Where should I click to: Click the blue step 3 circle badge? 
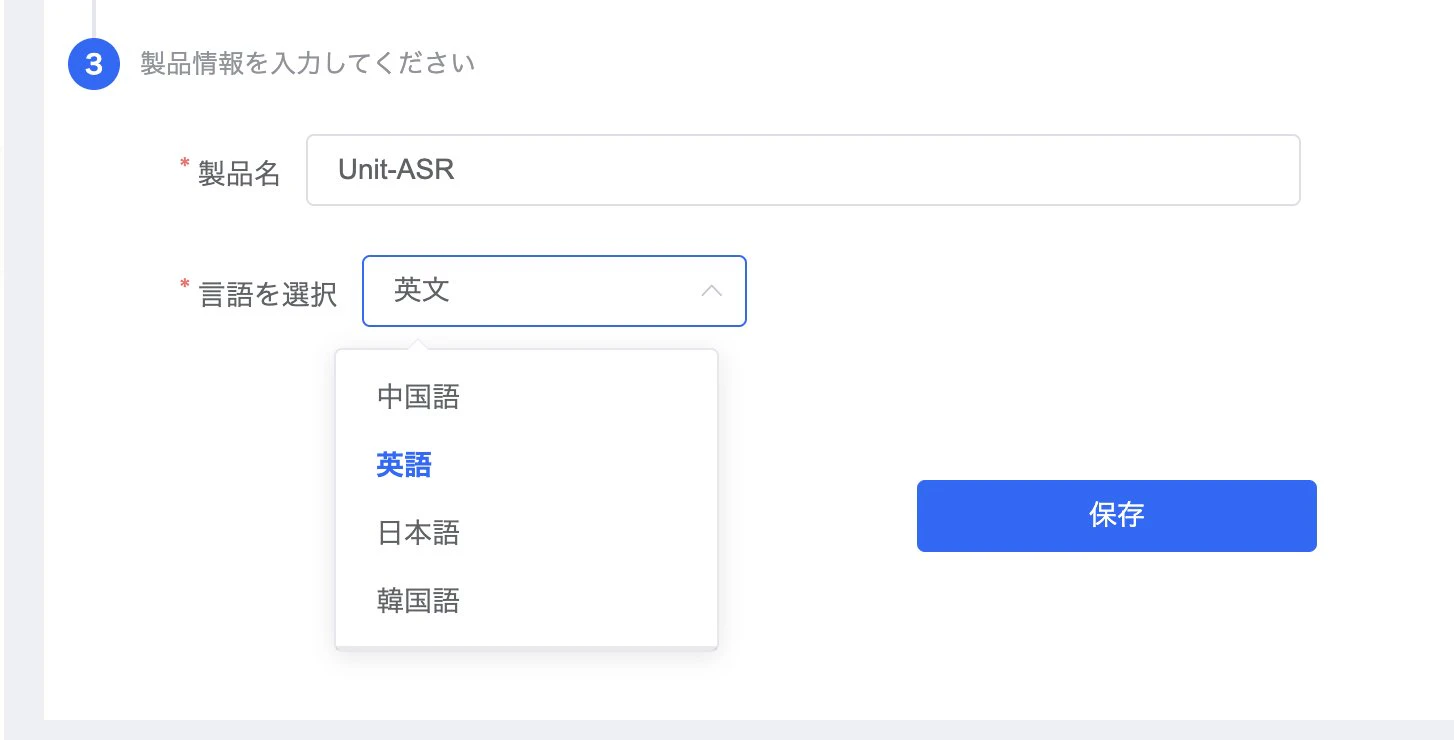coord(93,65)
